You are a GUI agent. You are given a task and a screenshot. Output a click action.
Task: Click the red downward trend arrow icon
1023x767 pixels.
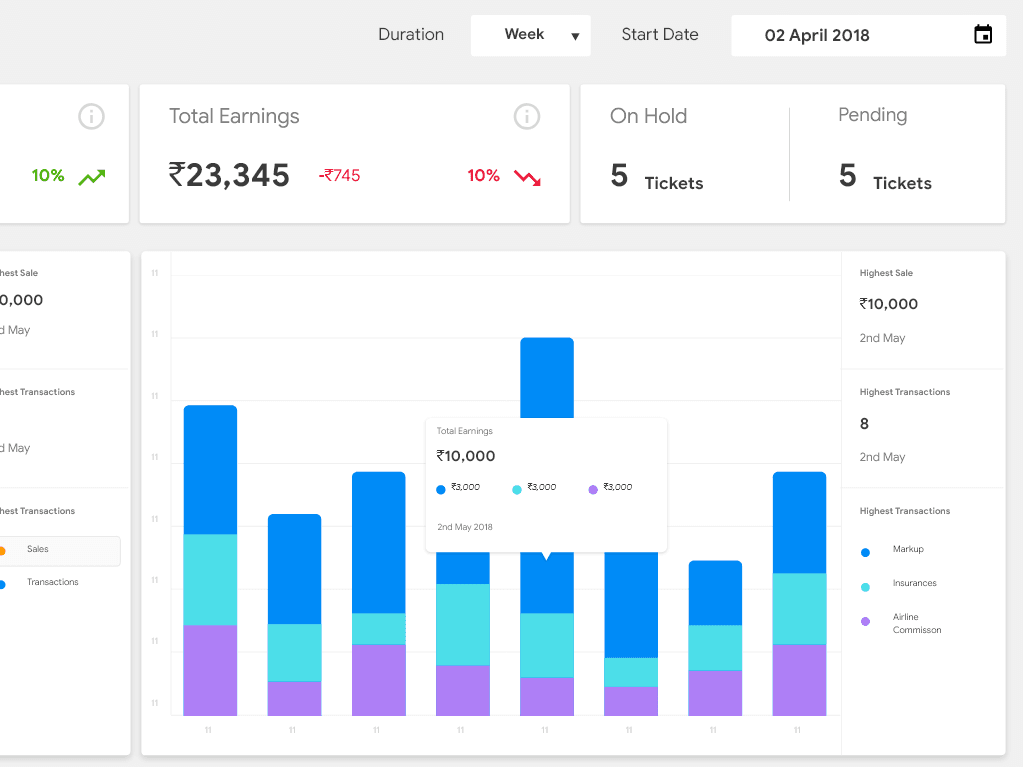click(x=527, y=177)
